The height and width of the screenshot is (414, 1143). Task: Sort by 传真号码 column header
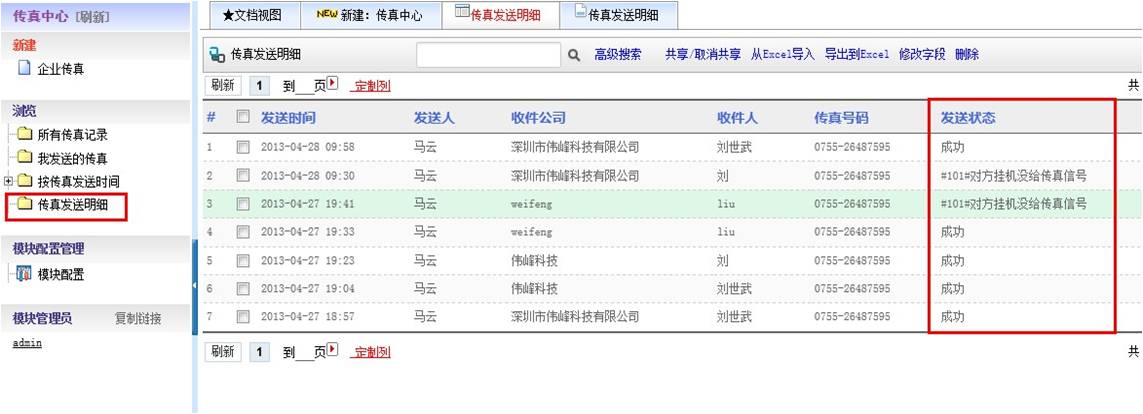(x=841, y=118)
